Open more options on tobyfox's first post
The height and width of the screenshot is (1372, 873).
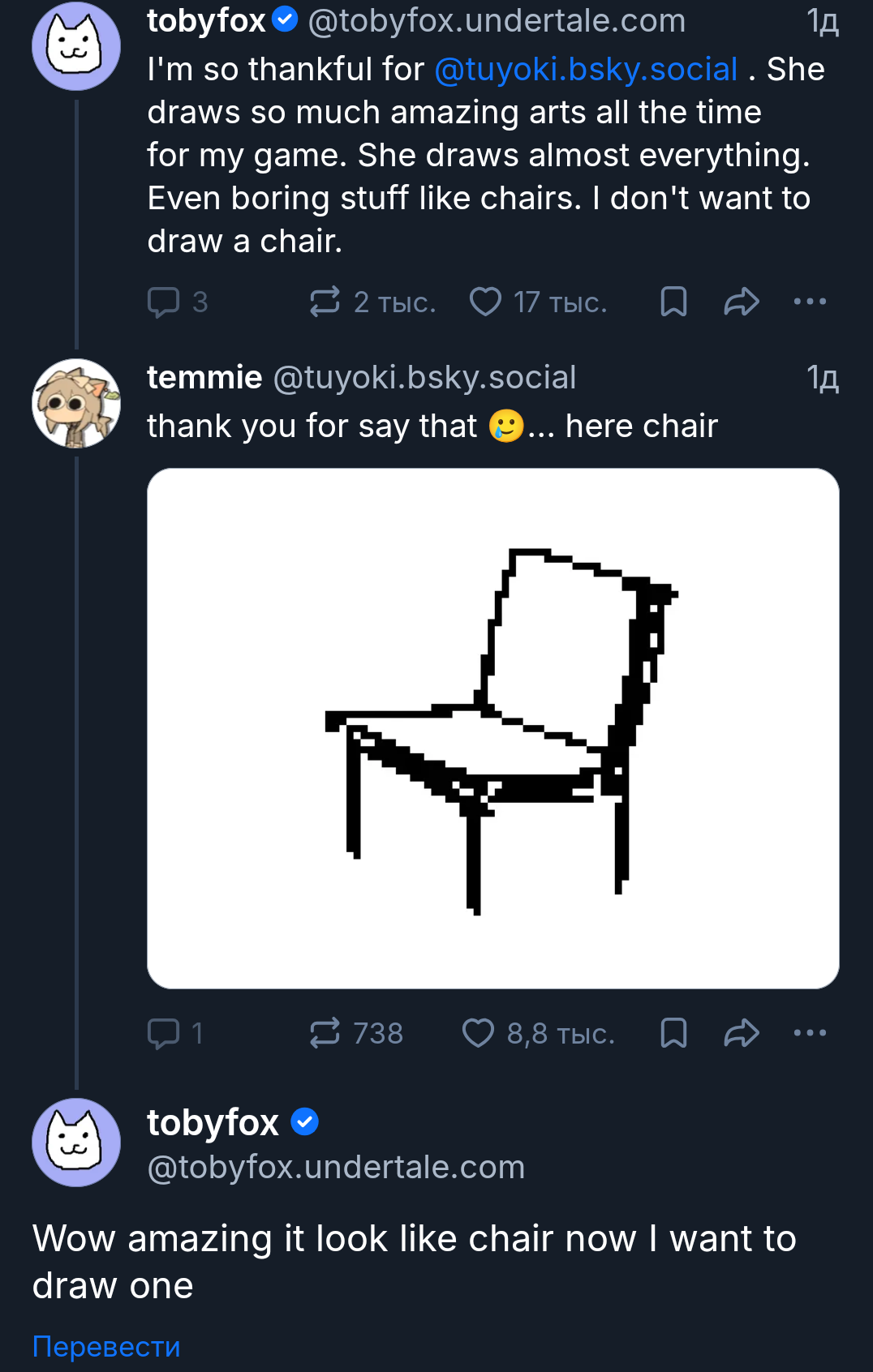pyautogui.click(x=809, y=302)
